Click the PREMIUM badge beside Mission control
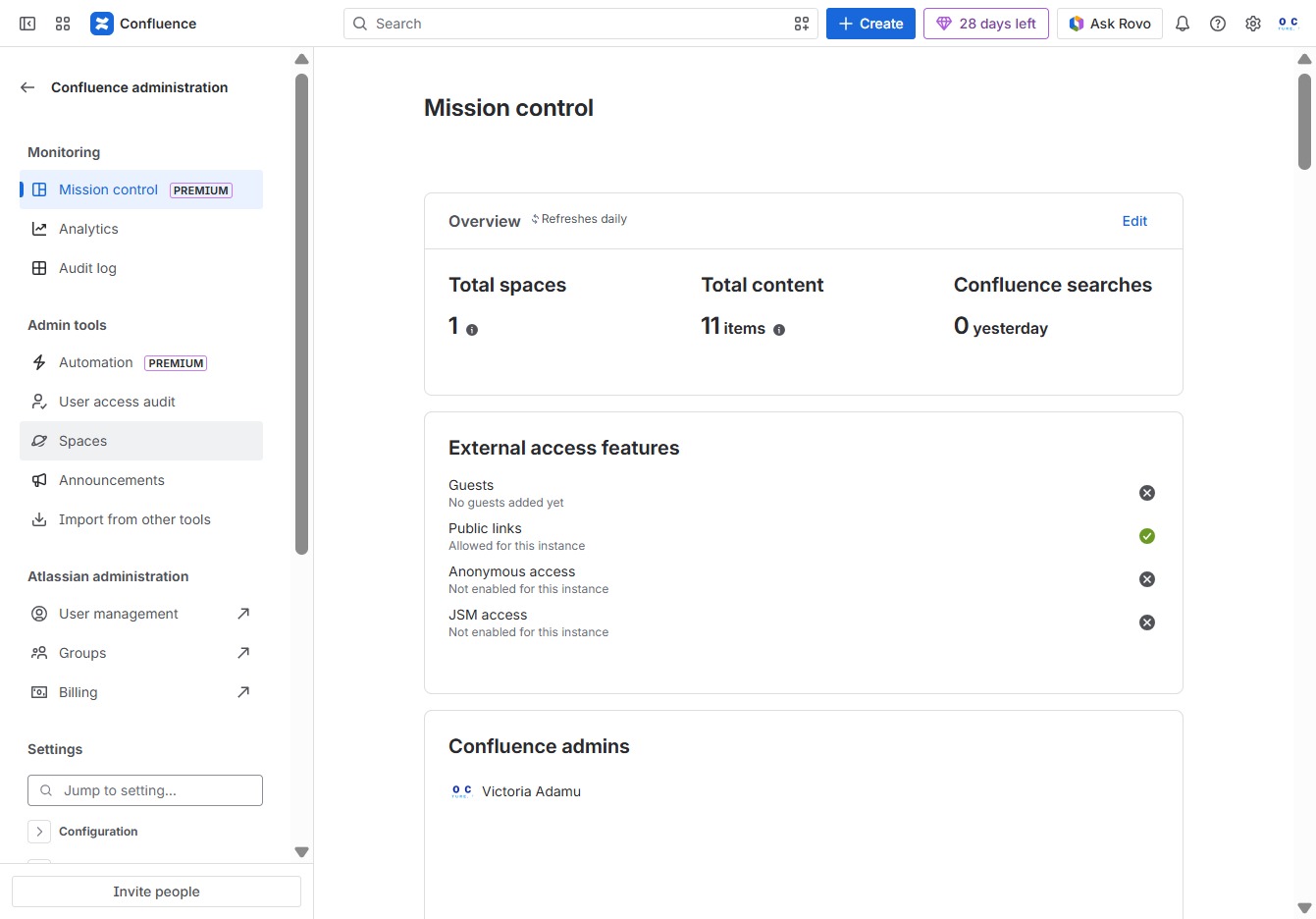Viewport: 1316px width, 919px height. click(x=201, y=190)
